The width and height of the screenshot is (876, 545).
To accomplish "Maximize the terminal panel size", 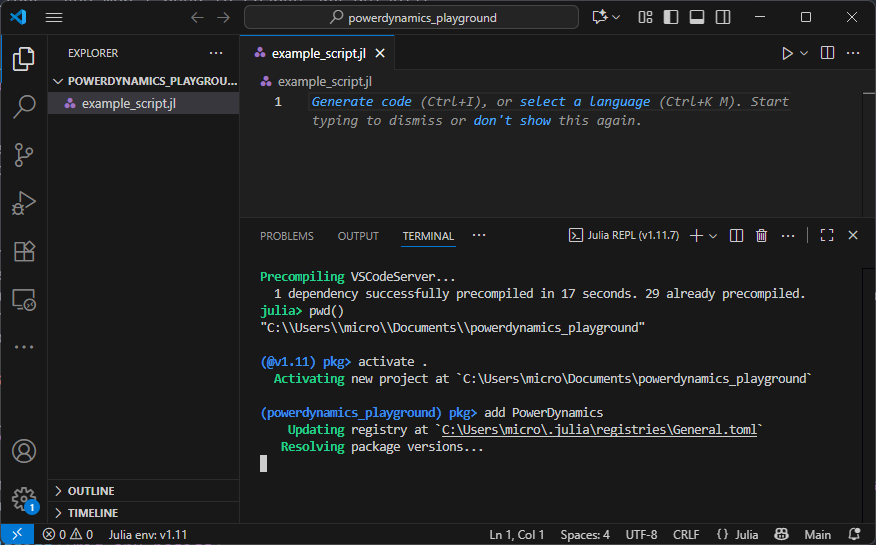I will [x=827, y=236].
